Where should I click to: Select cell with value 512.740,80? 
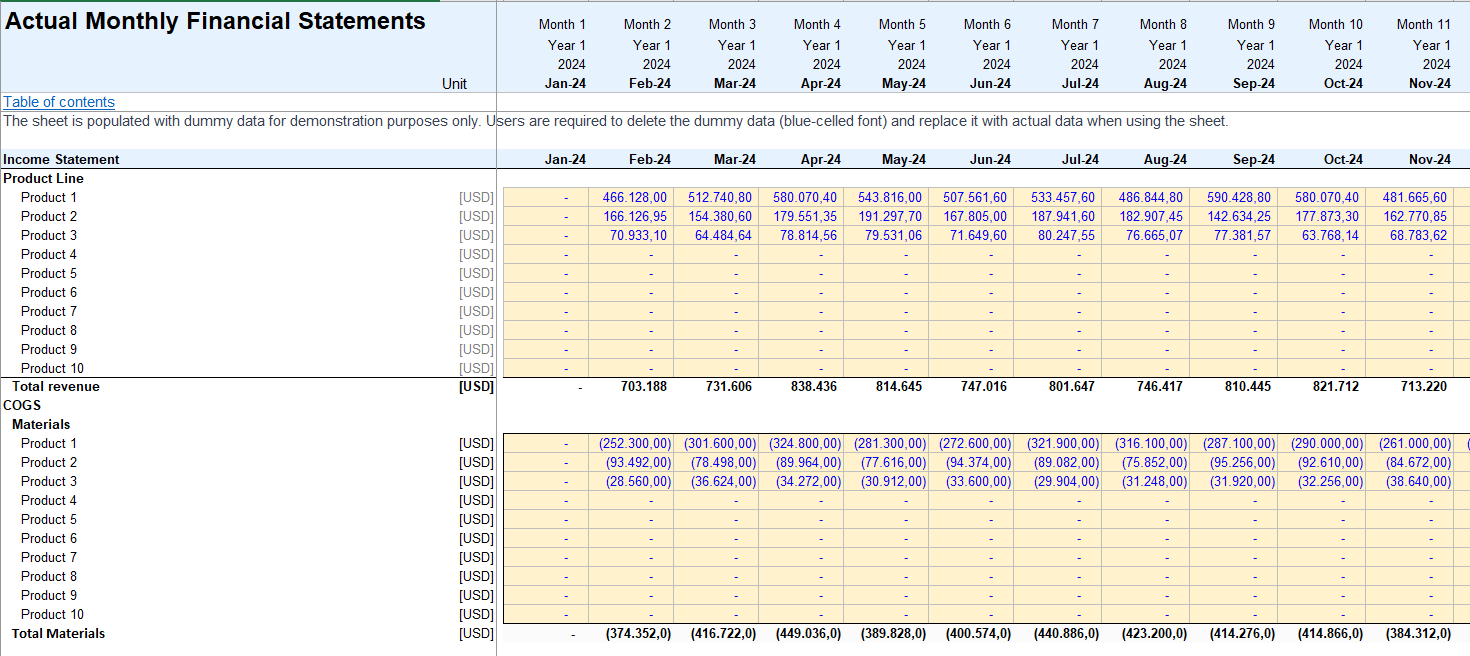(716, 197)
